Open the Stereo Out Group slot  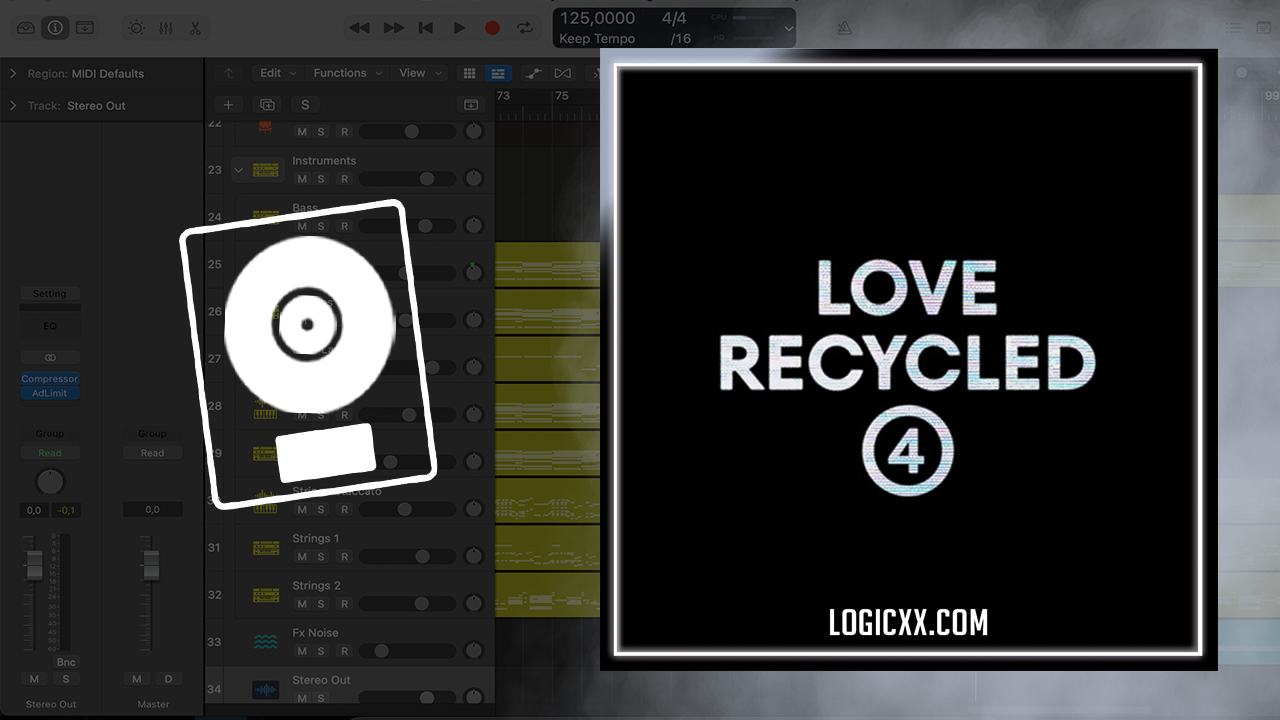tap(50, 434)
